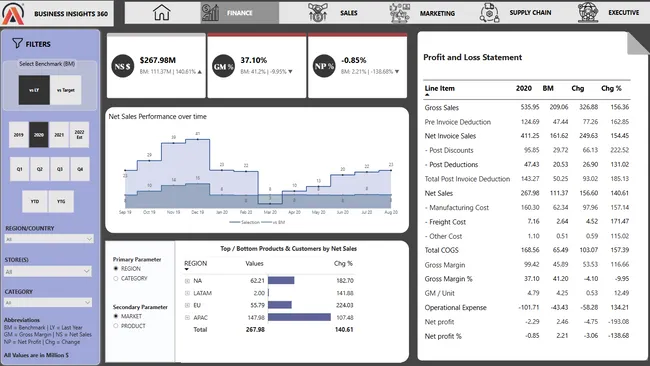Click the Finance chart icon

210,12
